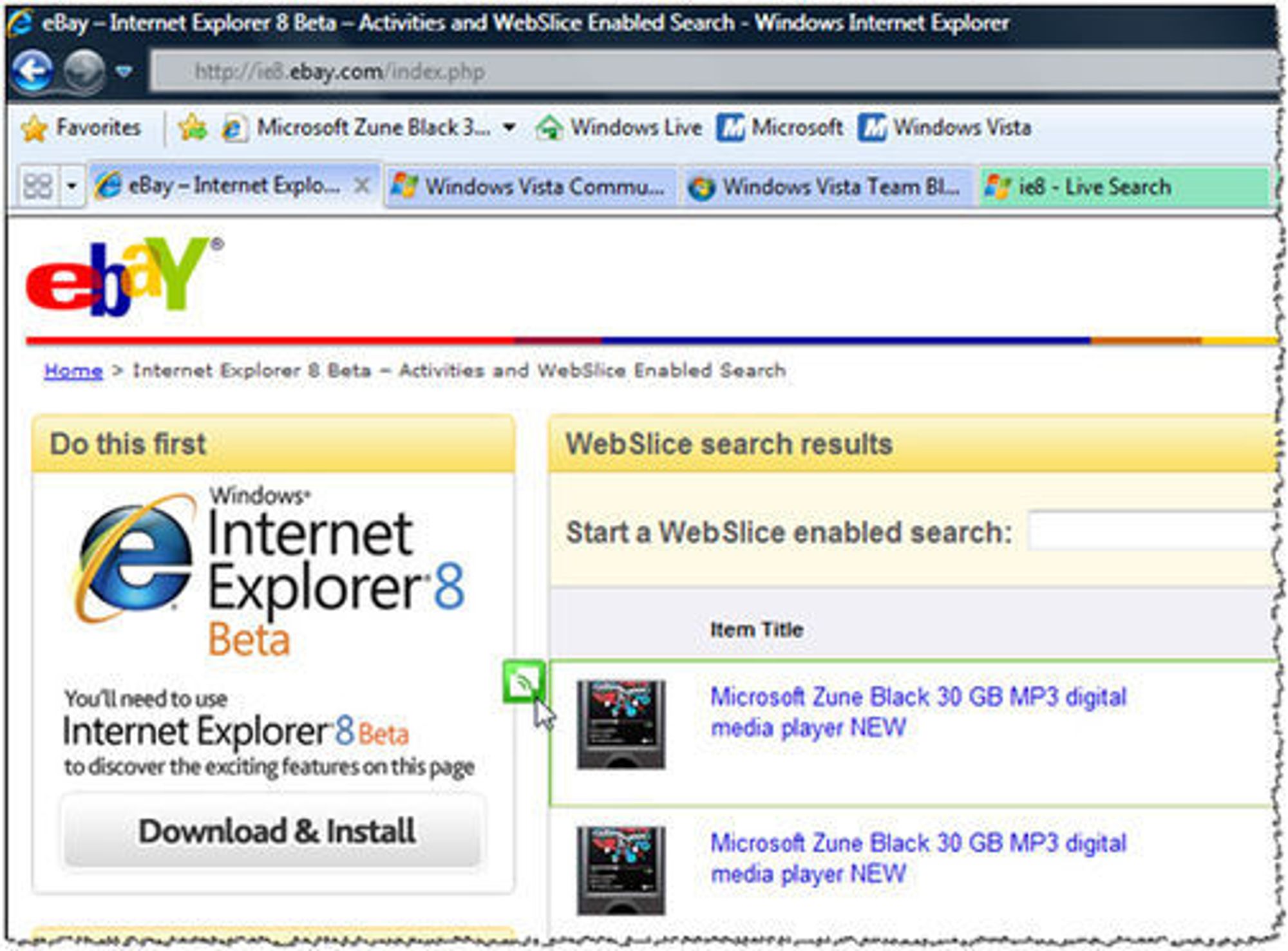This screenshot has height=951, width=1288.
Task: Open the Quick Tabs grid button
Action: click(x=37, y=186)
